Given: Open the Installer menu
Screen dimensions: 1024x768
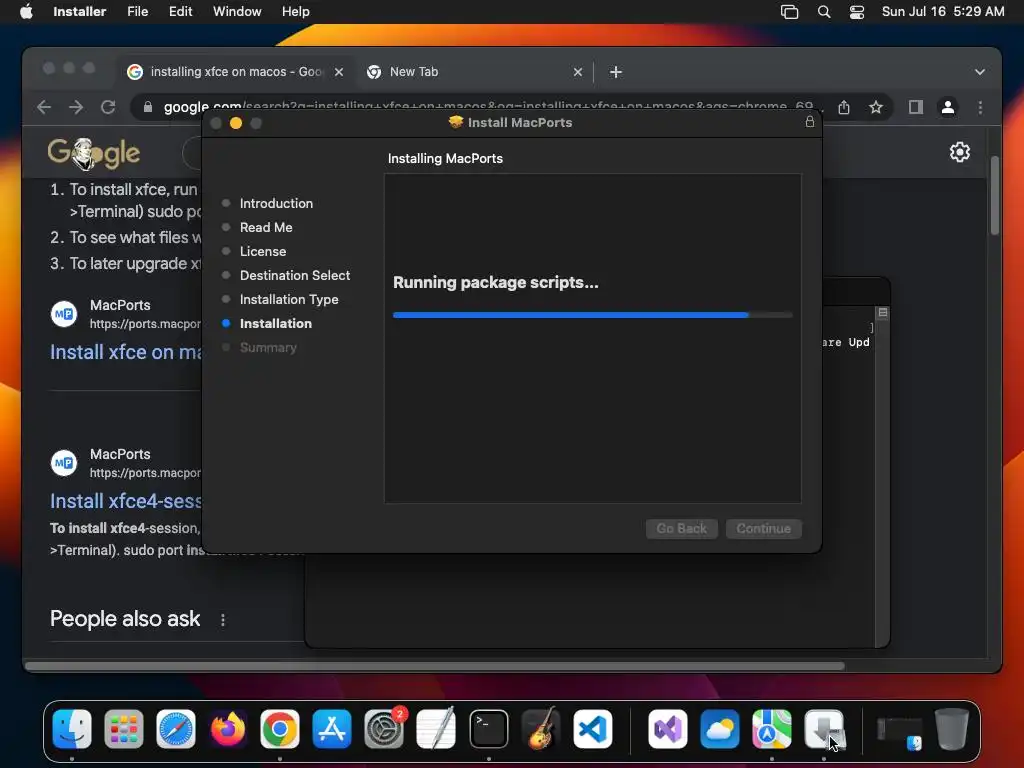Looking at the screenshot, I should pos(80,12).
